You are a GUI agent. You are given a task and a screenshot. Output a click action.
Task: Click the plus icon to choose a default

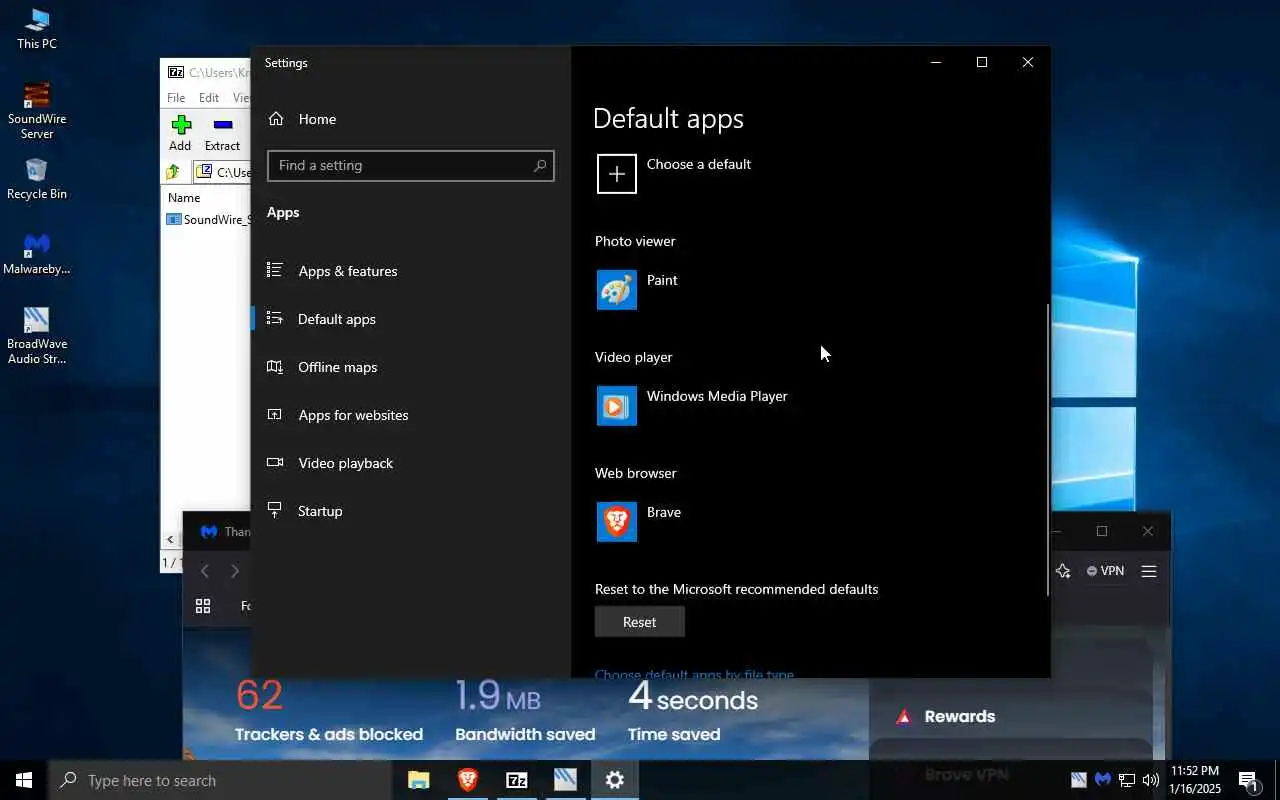(x=617, y=174)
